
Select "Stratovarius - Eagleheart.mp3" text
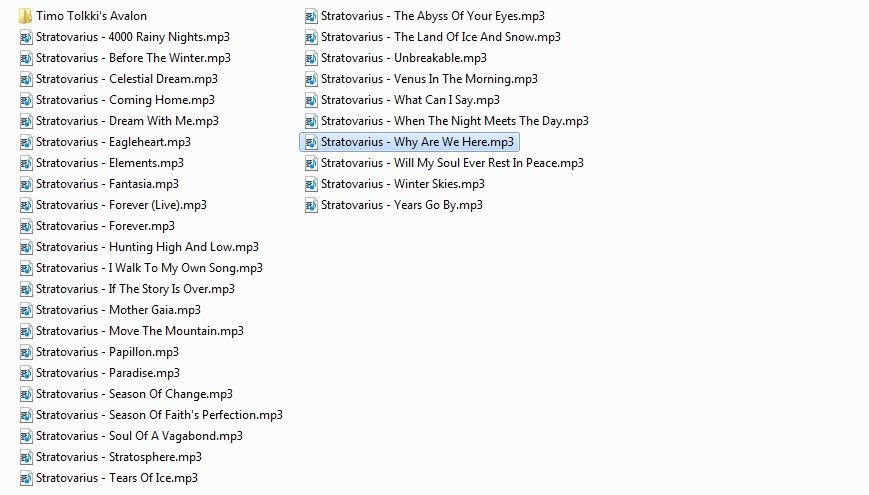click(114, 142)
